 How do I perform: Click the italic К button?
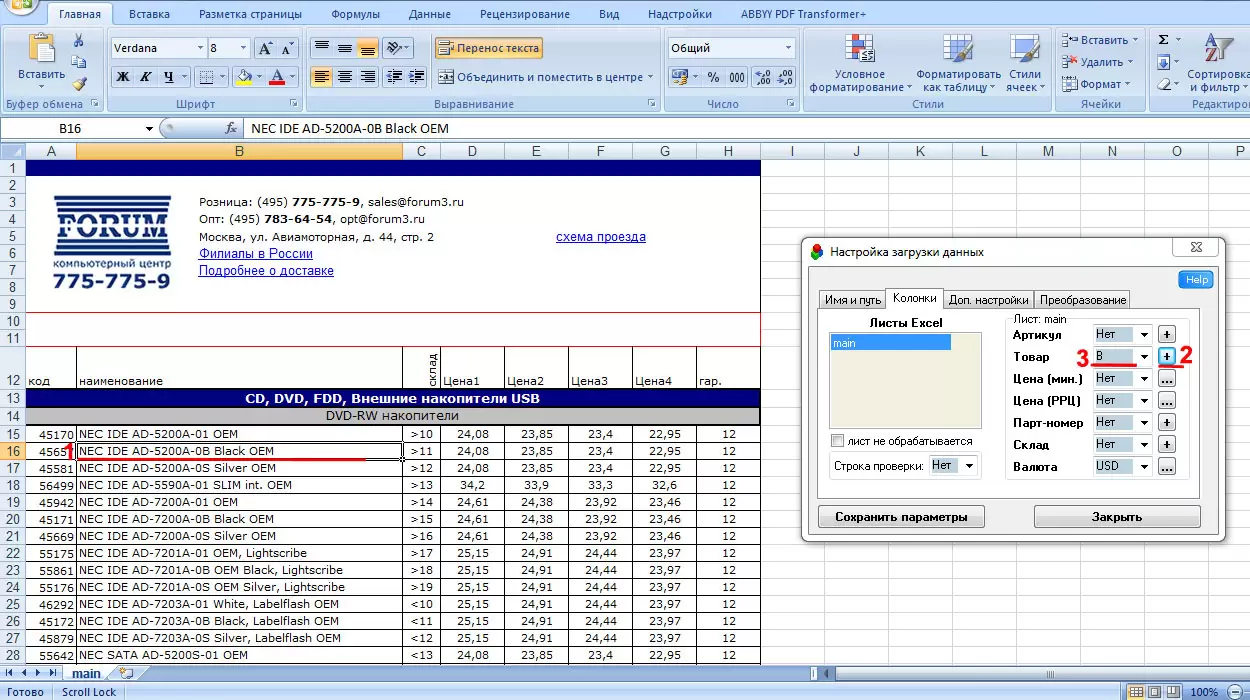[146, 77]
